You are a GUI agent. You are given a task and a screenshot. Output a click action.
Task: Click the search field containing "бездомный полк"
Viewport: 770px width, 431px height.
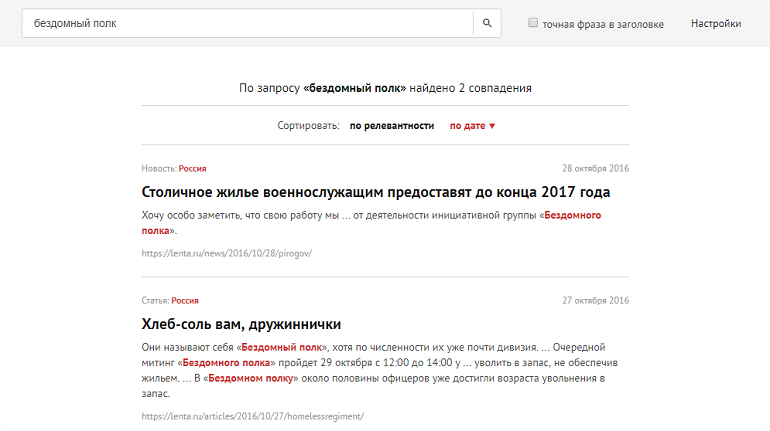tap(247, 23)
